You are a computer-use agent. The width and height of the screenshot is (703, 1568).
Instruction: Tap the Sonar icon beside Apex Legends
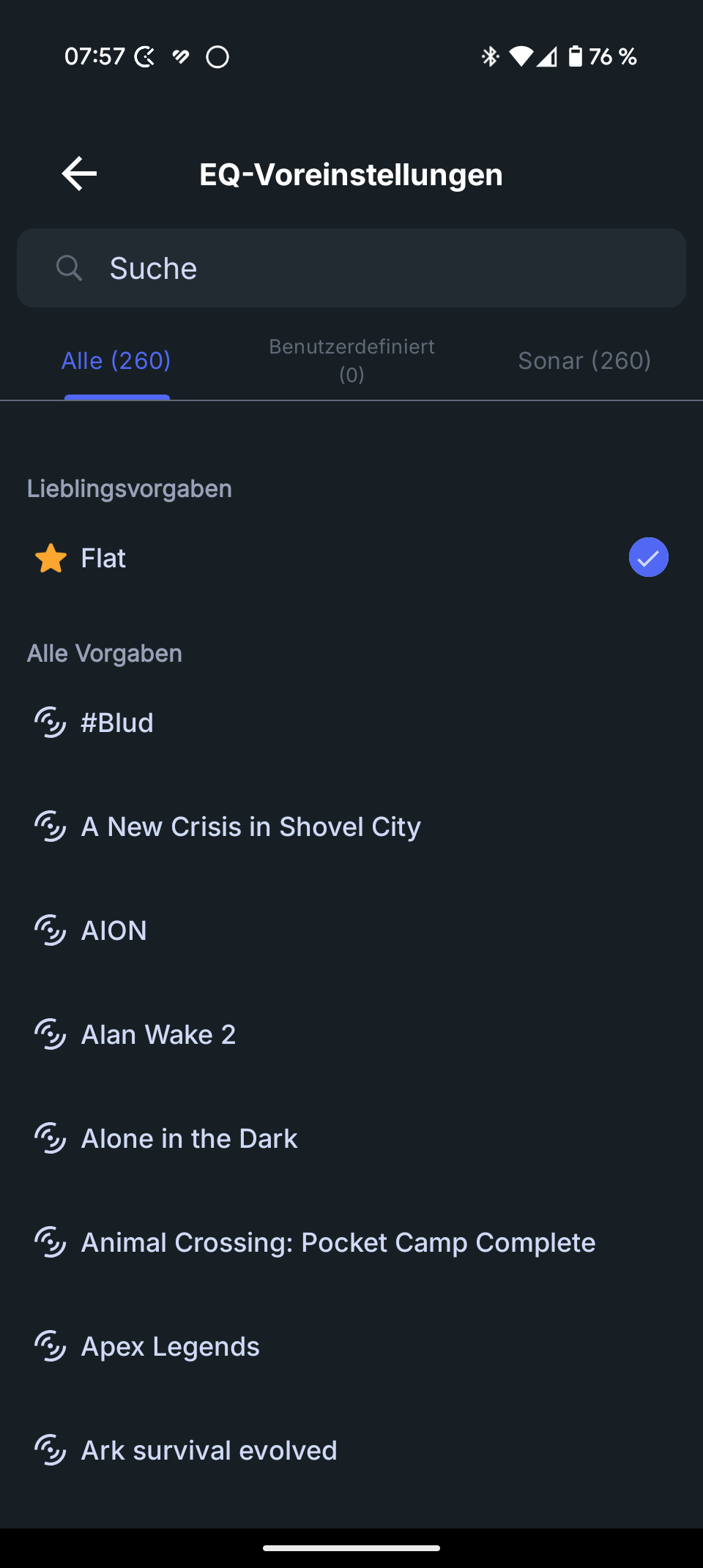click(x=51, y=1346)
